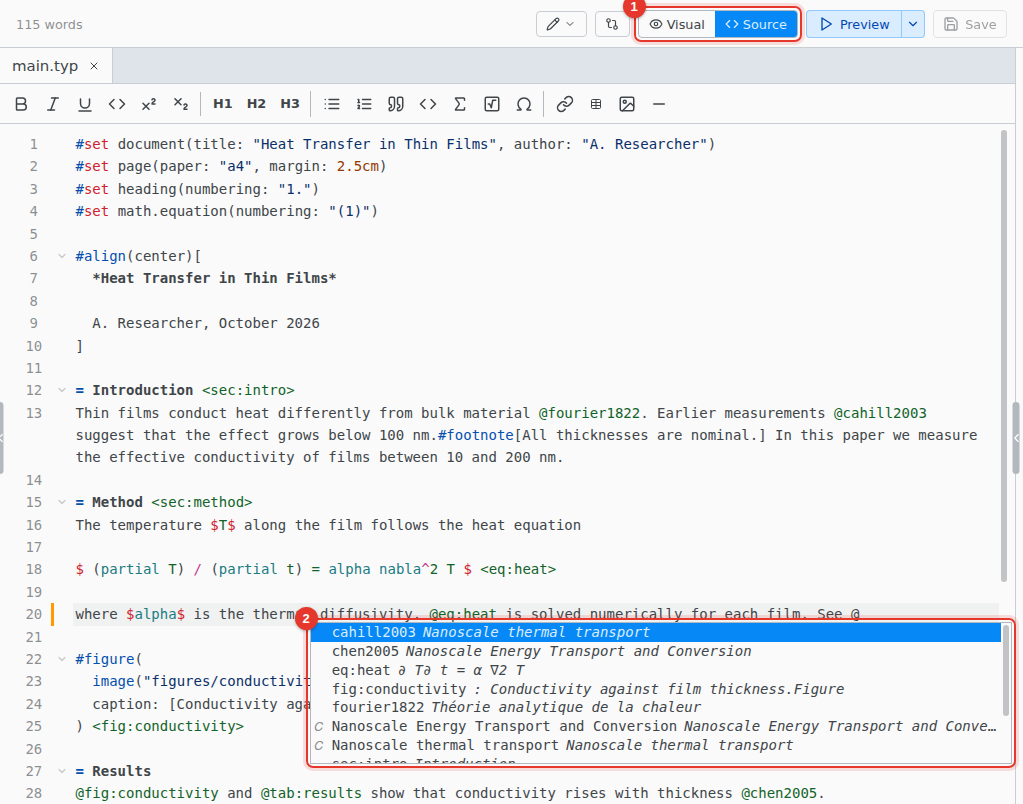Insert a block quote
This screenshot has height=804, width=1023.
pos(395,104)
